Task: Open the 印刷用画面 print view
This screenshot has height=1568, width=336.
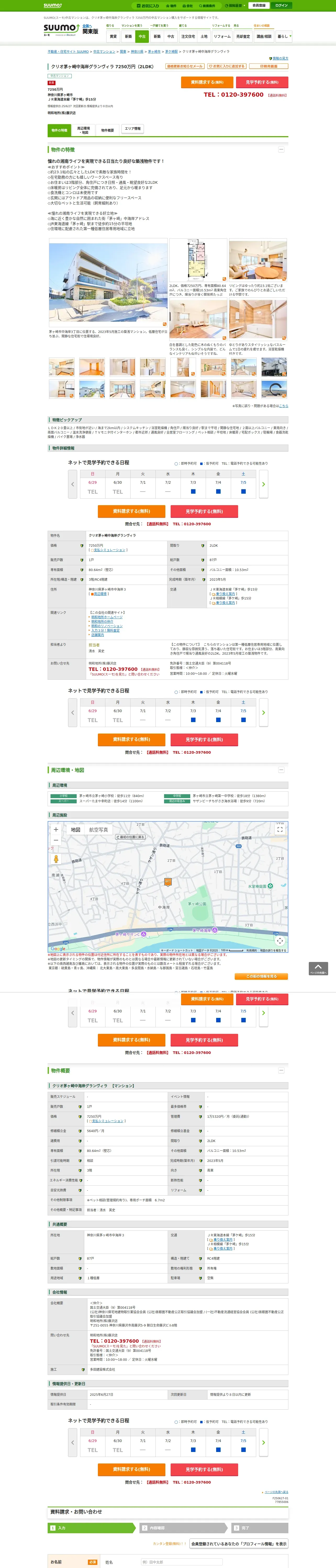Action: point(268,66)
